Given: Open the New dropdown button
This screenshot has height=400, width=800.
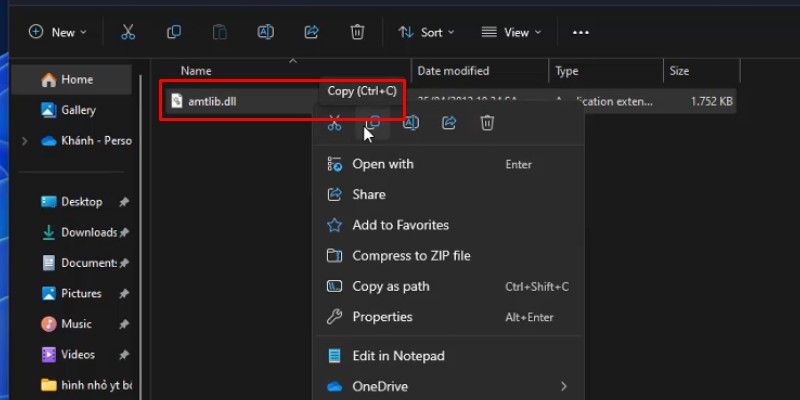Looking at the screenshot, I should pos(58,32).
